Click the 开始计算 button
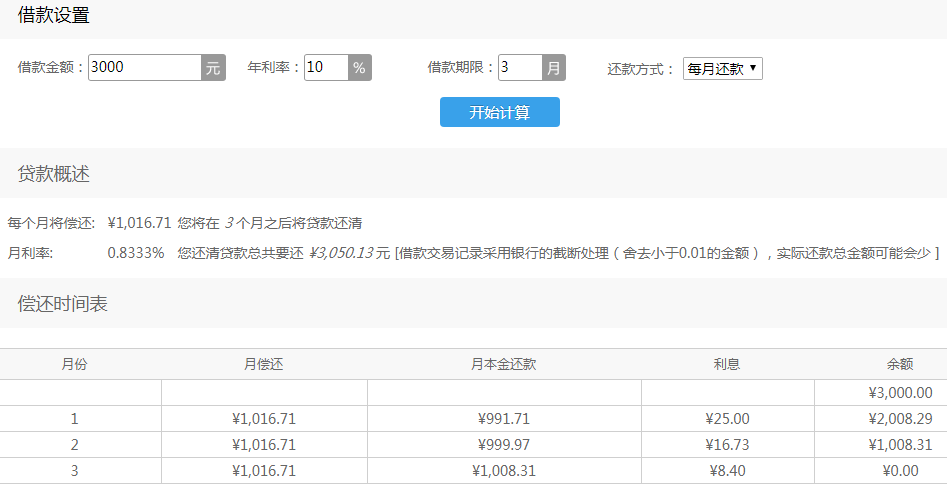Viewport: 947px width, 484px height. click(499, 112)
